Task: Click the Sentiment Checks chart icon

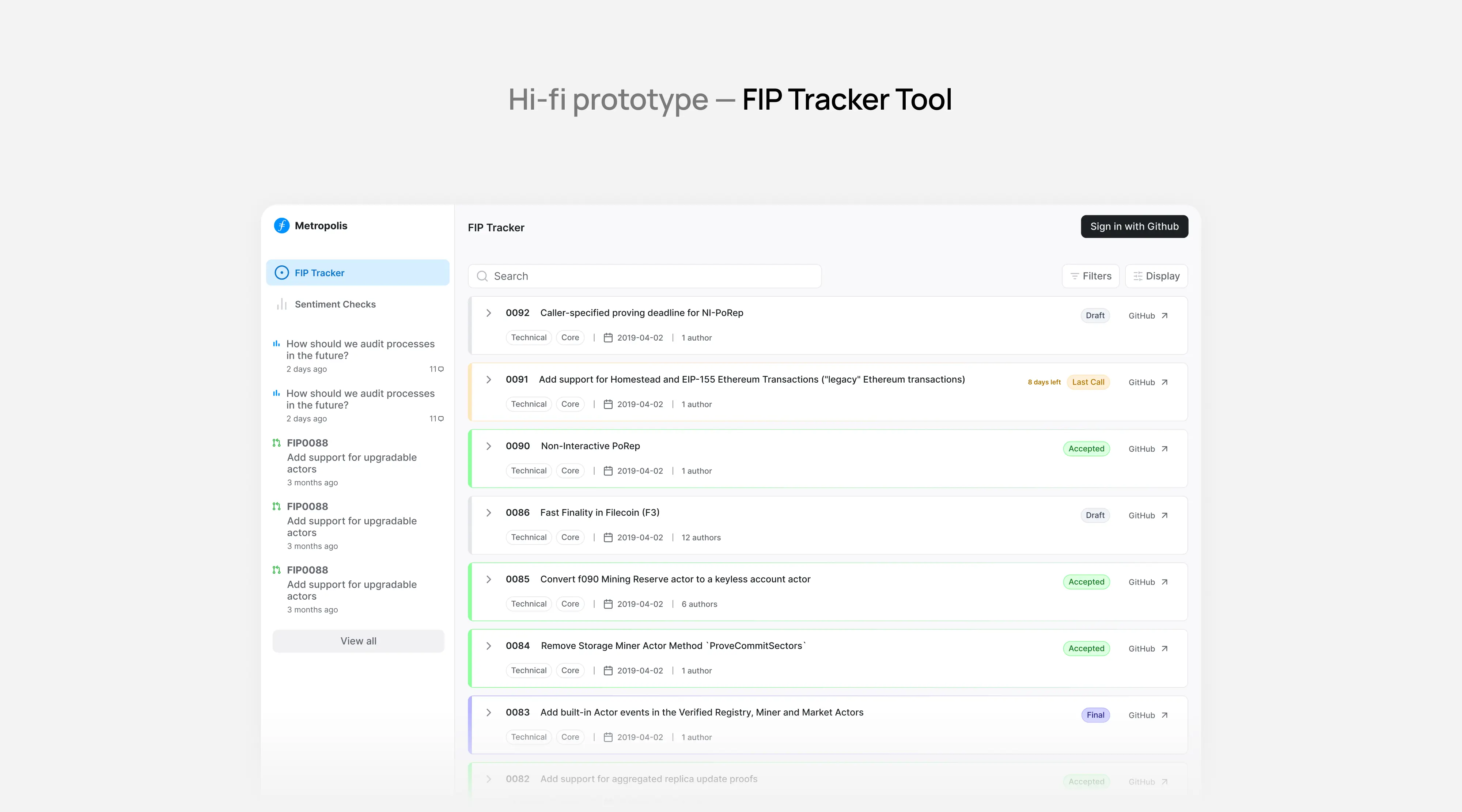Action: coord(282,304)
